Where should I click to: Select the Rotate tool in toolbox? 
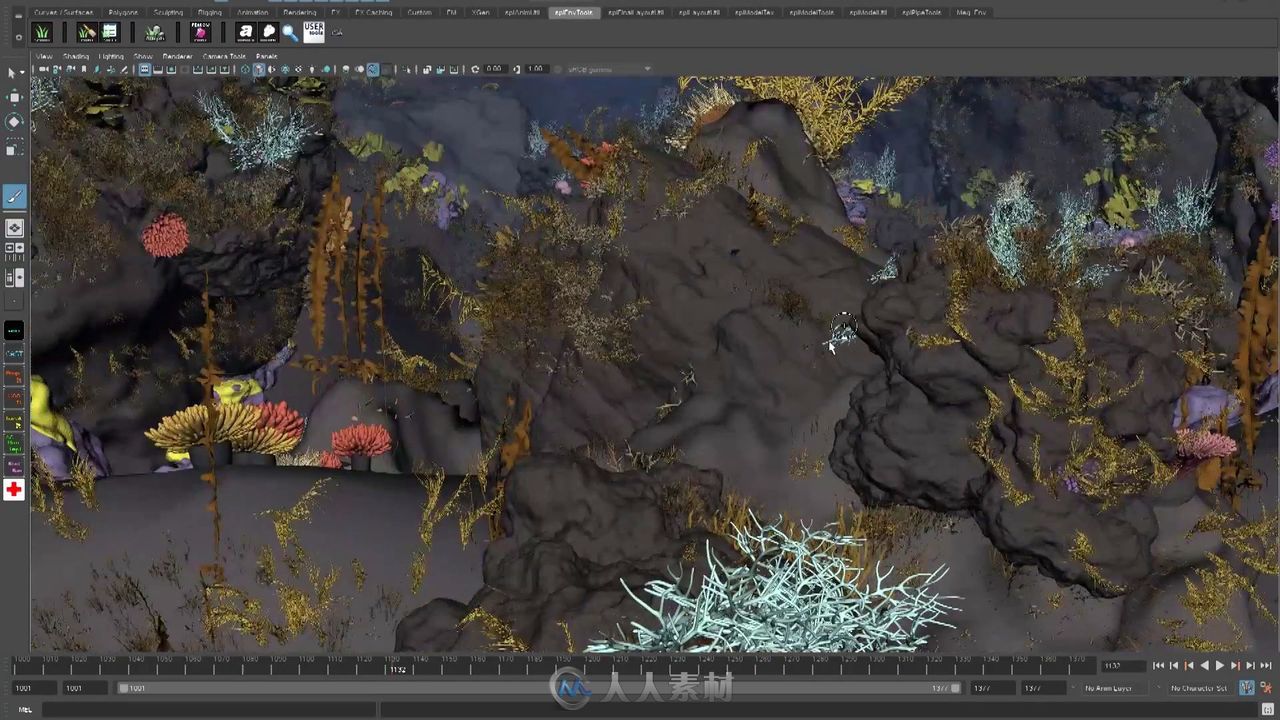point(14,122)
